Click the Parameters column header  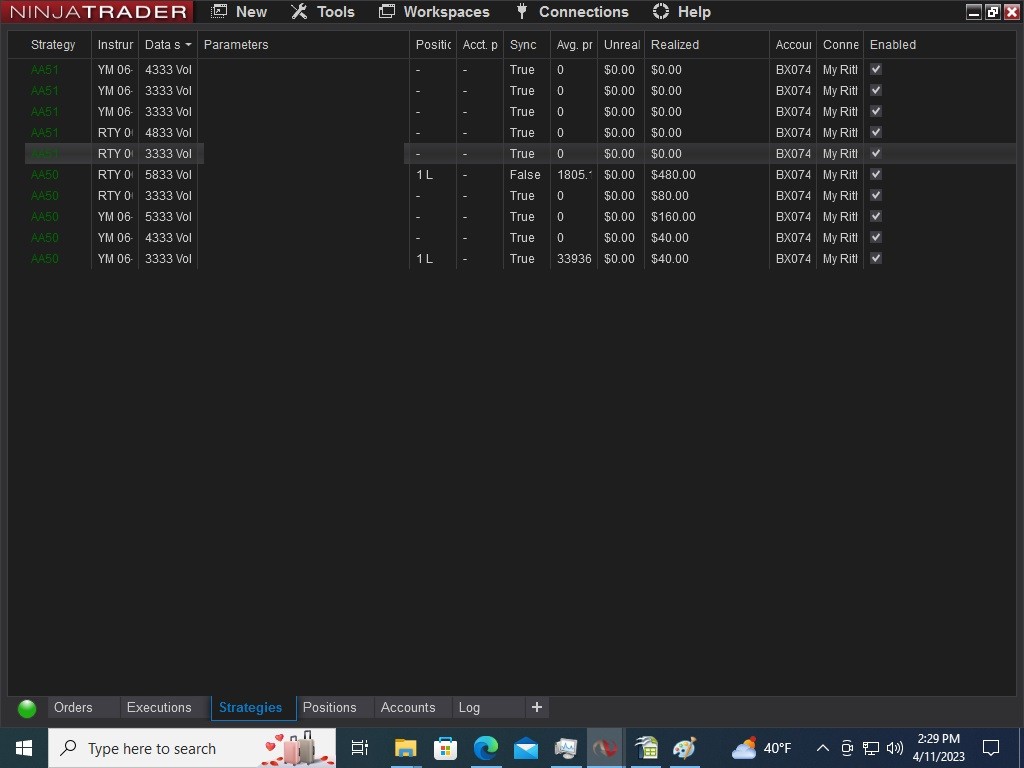[304, 44]
